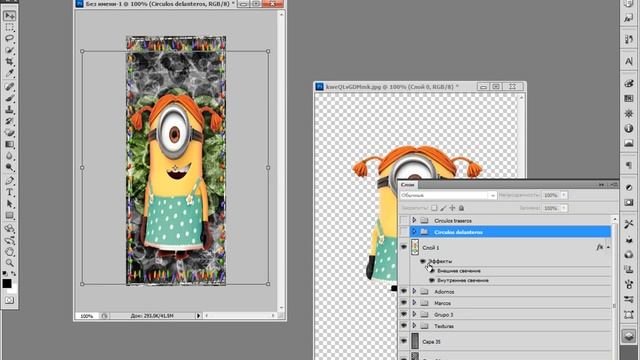Hide the Внутреннее свечение effect
The height and width of the screenshot is (360, 640).
pos(432,280)
